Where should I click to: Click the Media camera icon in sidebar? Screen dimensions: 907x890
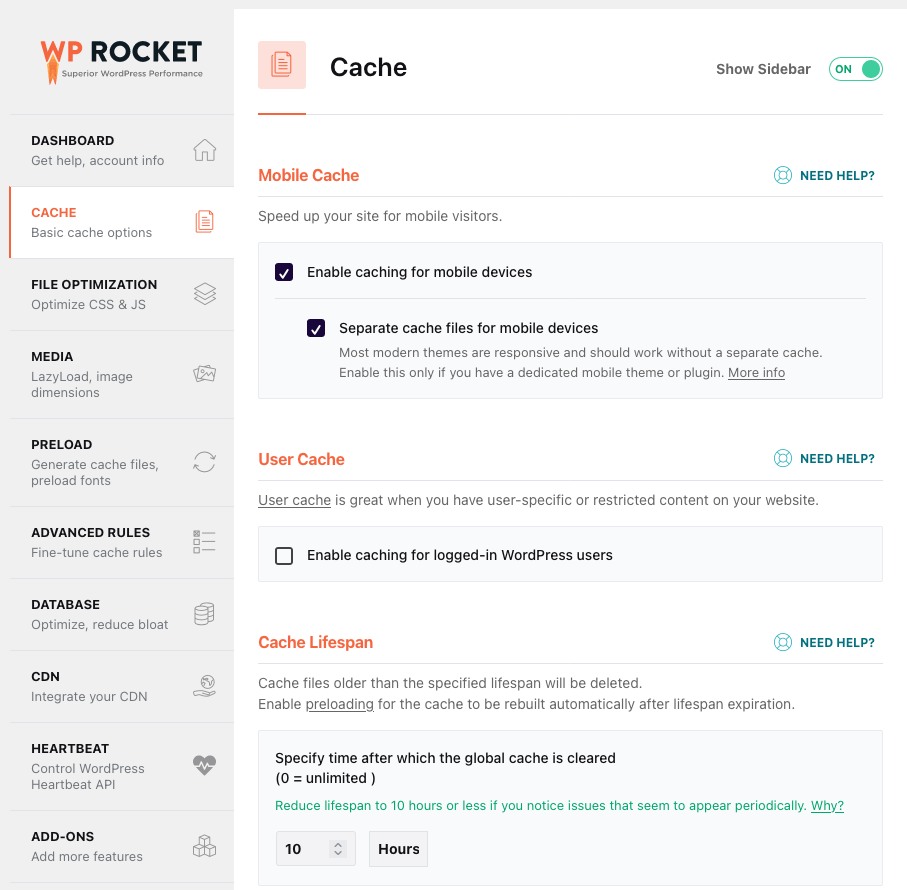pos(204,372)
